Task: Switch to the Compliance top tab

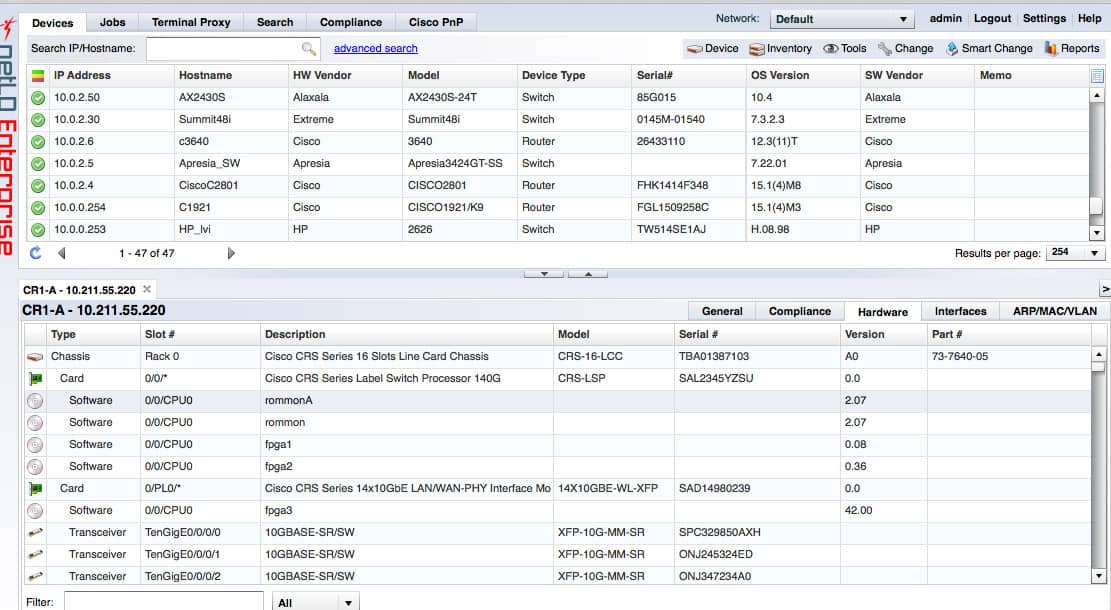Action: pos(351,22)
